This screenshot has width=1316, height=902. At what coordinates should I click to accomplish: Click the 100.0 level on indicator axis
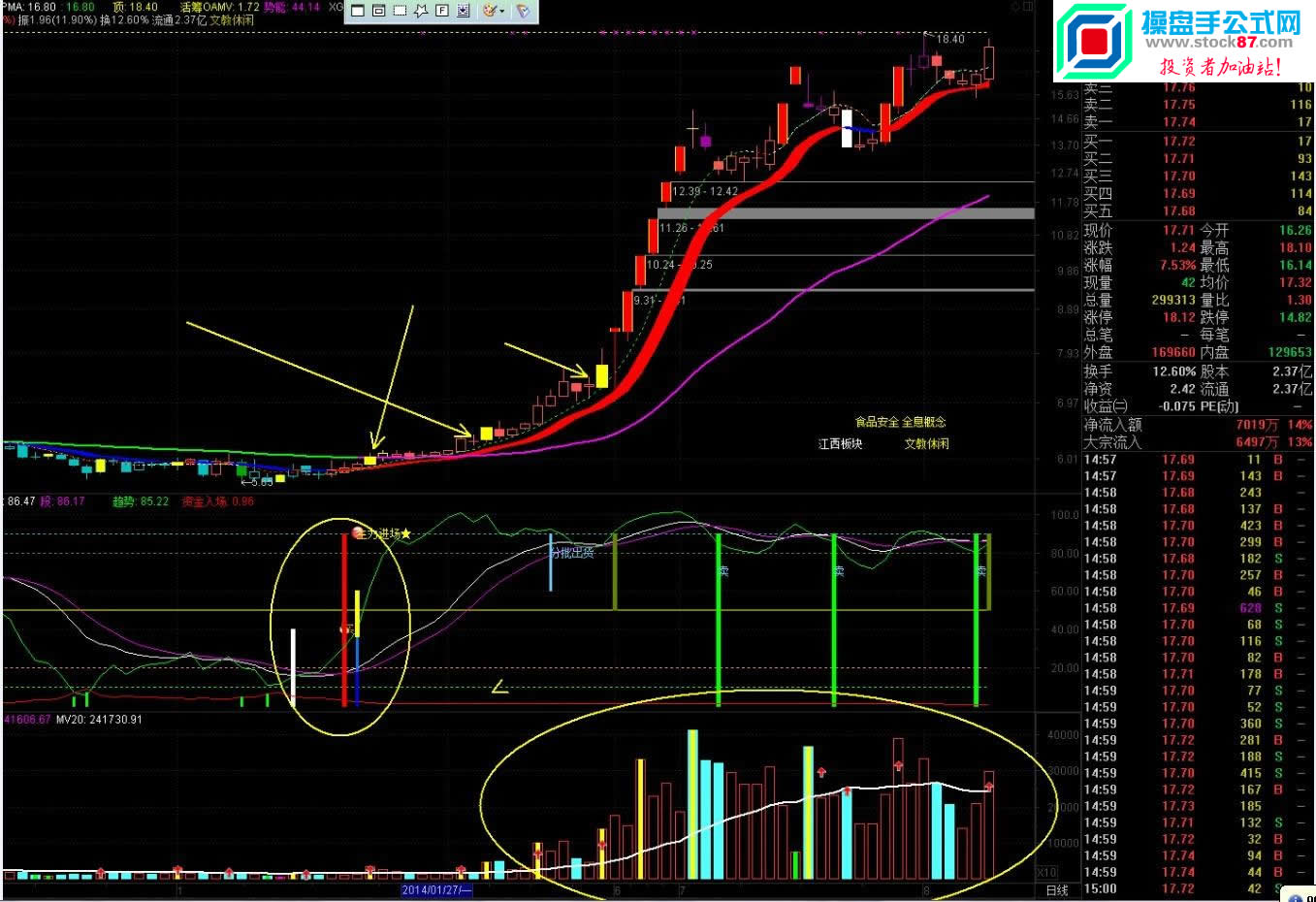[x=1064, y=516]
